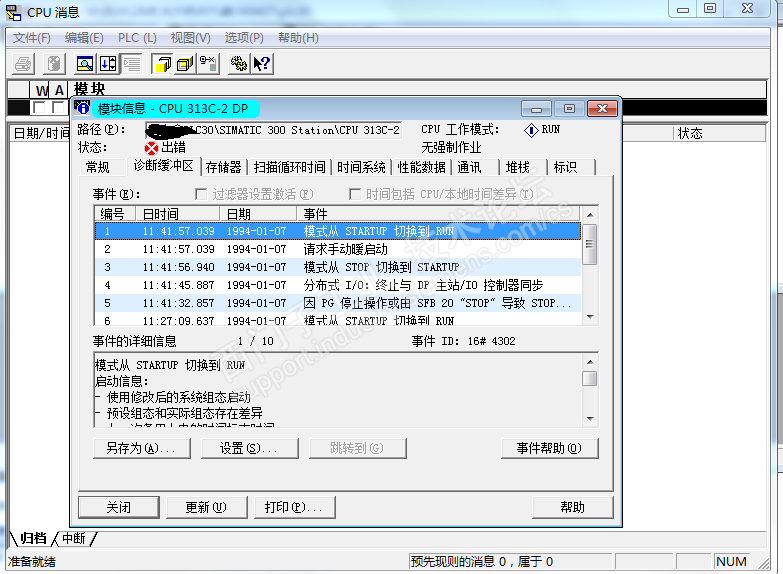This screenshot has height=574, width=783.
Task: Click event list scrollbar up arrow
Action: (x=590, y=215)
